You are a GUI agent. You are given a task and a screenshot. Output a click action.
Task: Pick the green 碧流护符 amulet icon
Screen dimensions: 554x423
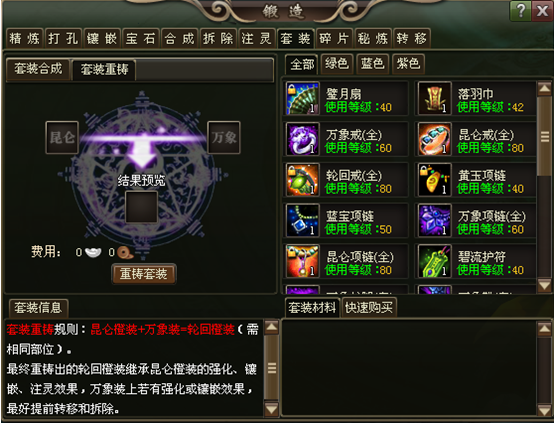point(435,261)
